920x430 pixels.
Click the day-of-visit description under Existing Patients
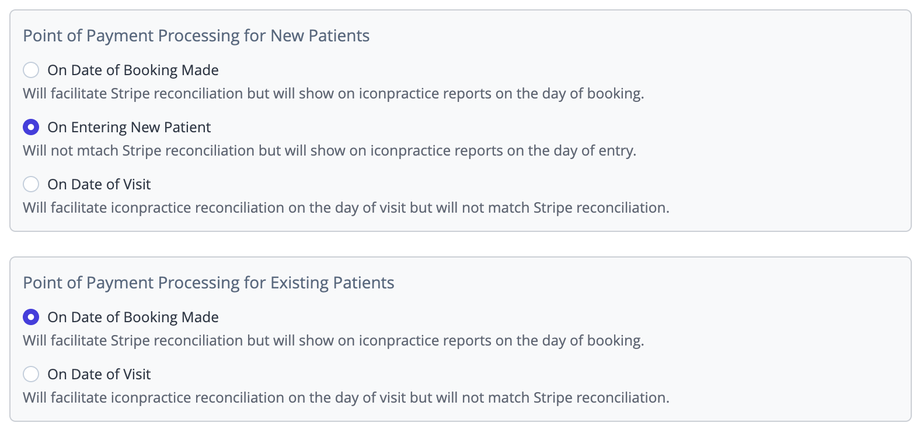point(345,398)
